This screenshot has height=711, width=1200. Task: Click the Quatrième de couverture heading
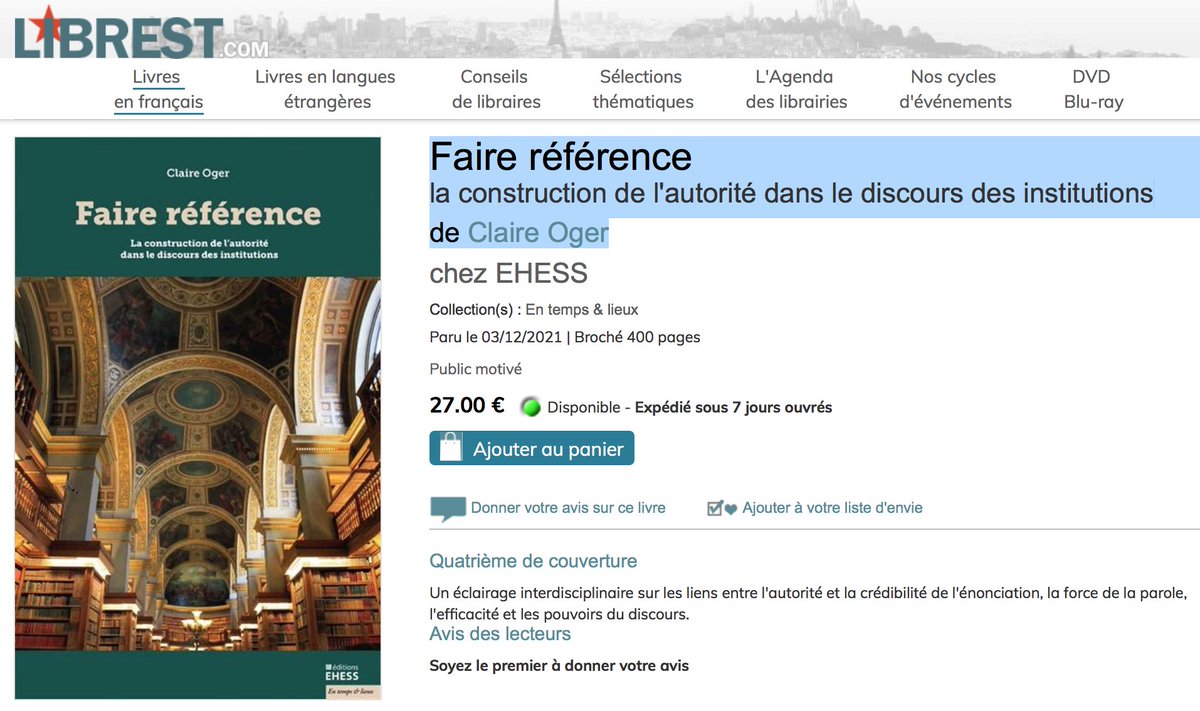pyautogui.click(x=533, y=561)
